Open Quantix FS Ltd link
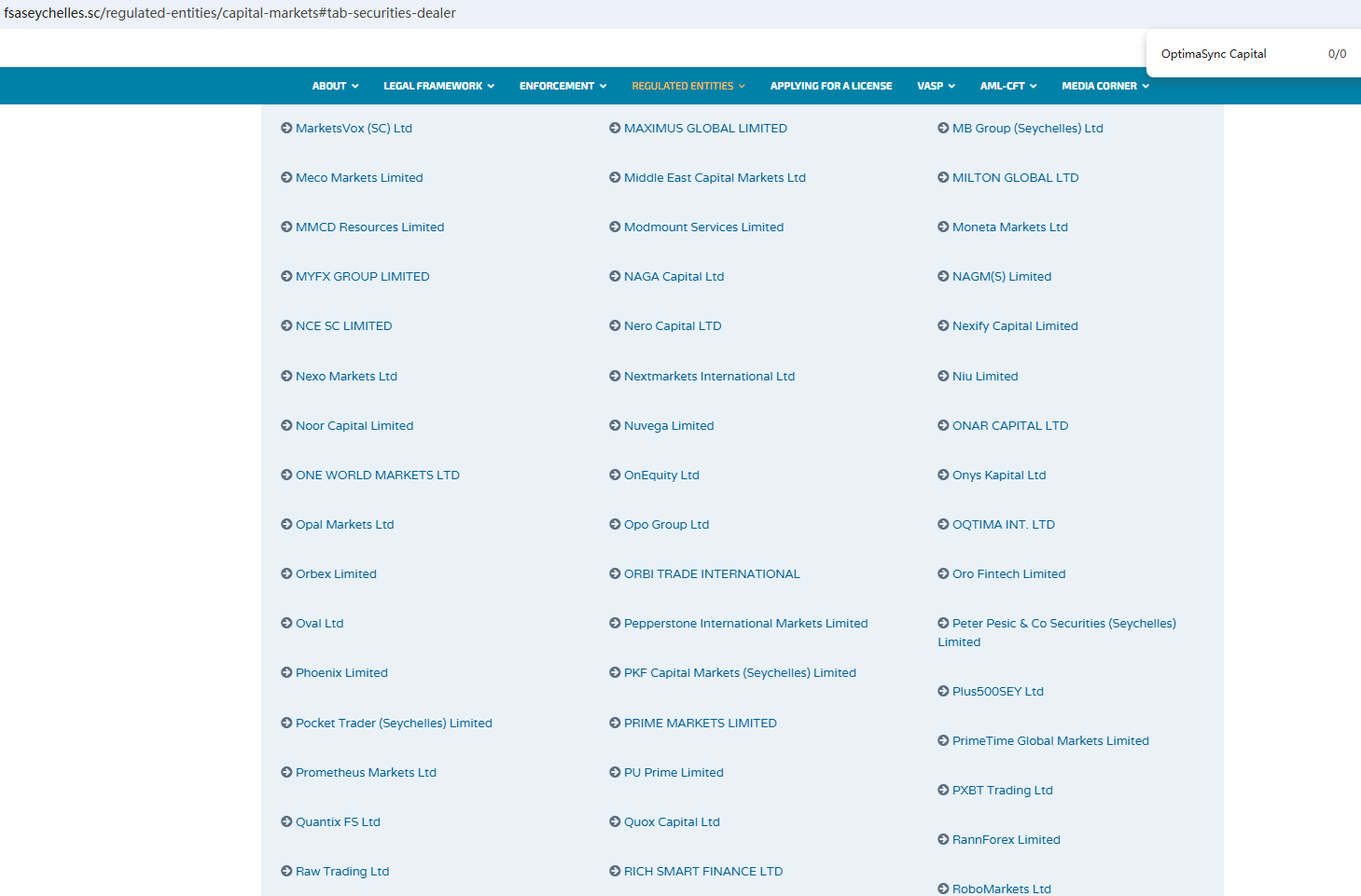 click(338, 821)
